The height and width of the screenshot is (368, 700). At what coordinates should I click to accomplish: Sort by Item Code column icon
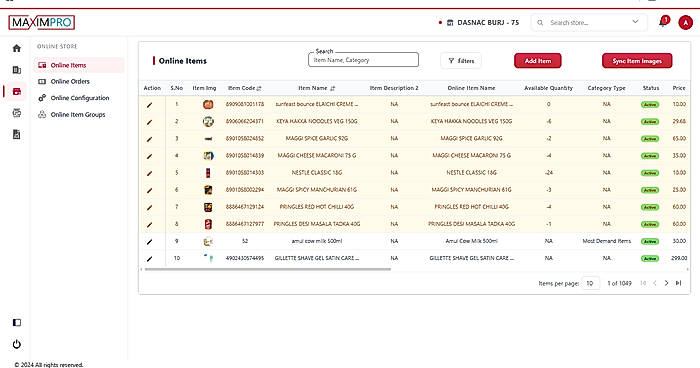259,88
